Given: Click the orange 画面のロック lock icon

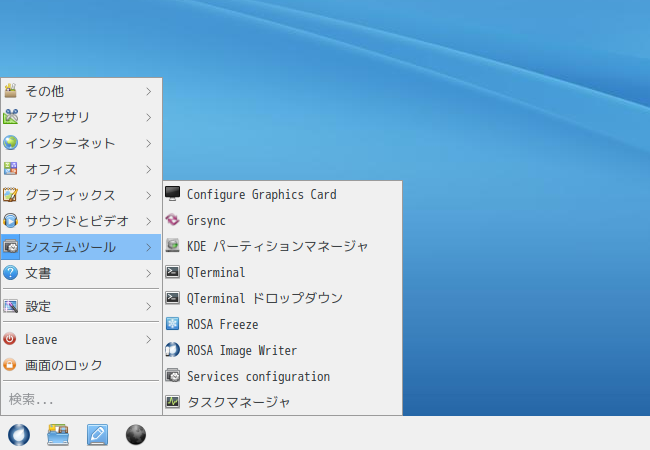Looking at the screenshot, I should (x=10, y=365).
